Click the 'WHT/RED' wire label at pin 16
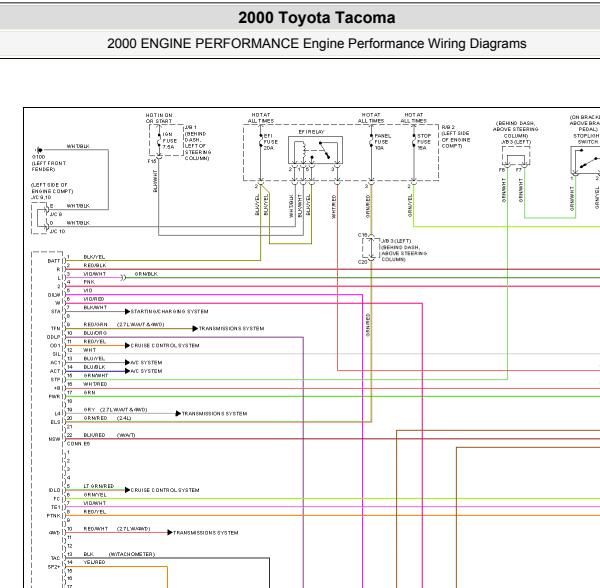Screen dimensions: 600x588 click(x=95, y=384)
